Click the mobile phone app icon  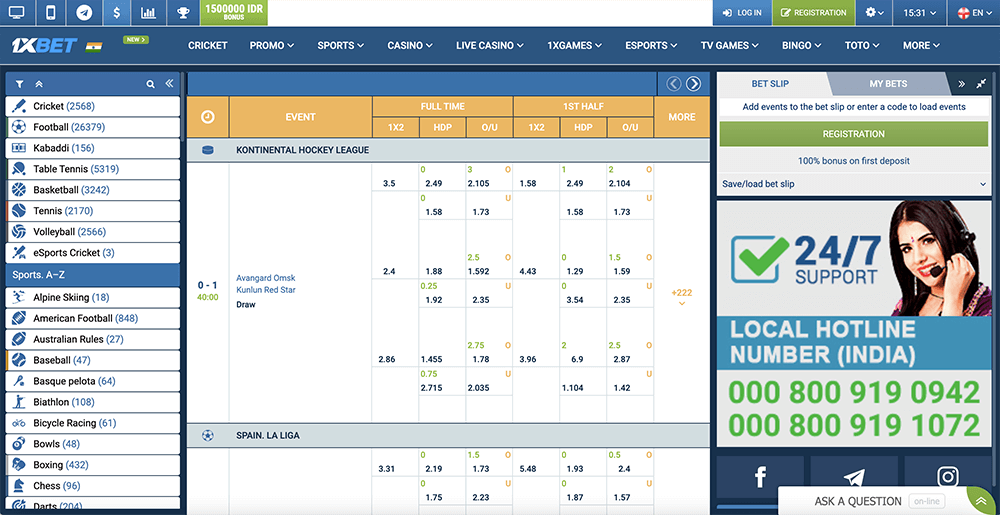[x=50, y=13]
